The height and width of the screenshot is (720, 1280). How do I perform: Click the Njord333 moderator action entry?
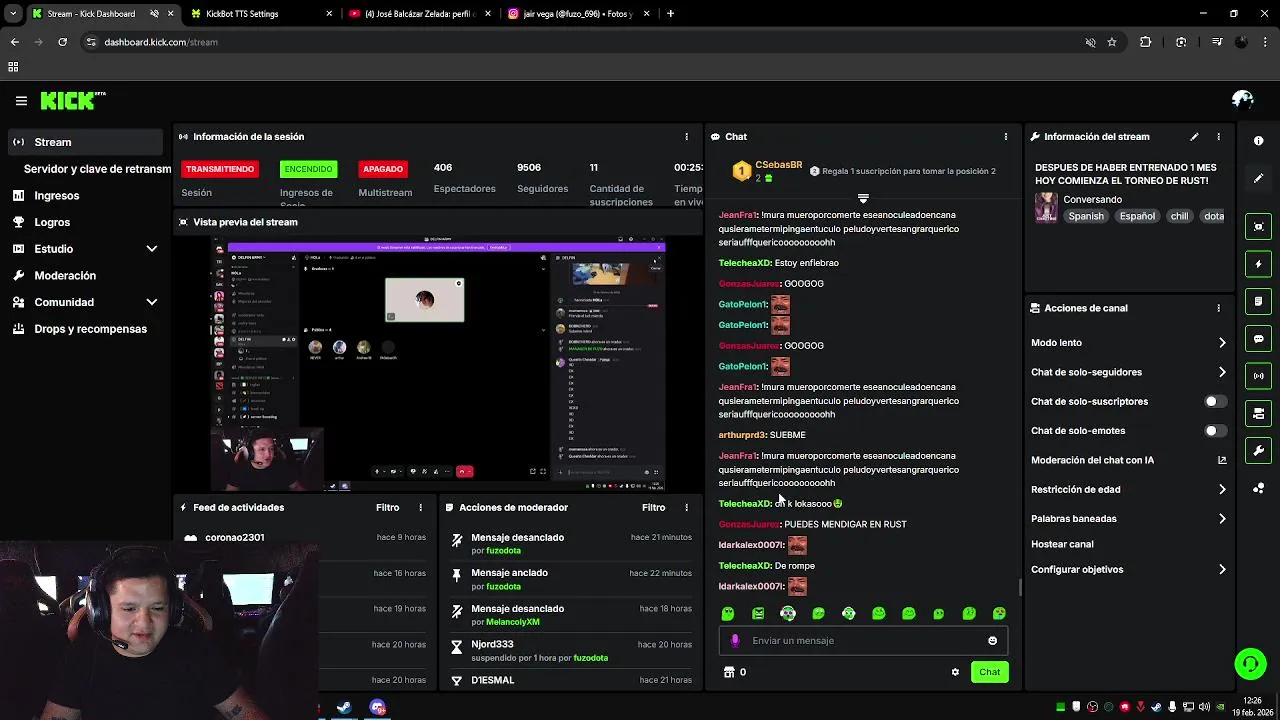pos(571,651)
